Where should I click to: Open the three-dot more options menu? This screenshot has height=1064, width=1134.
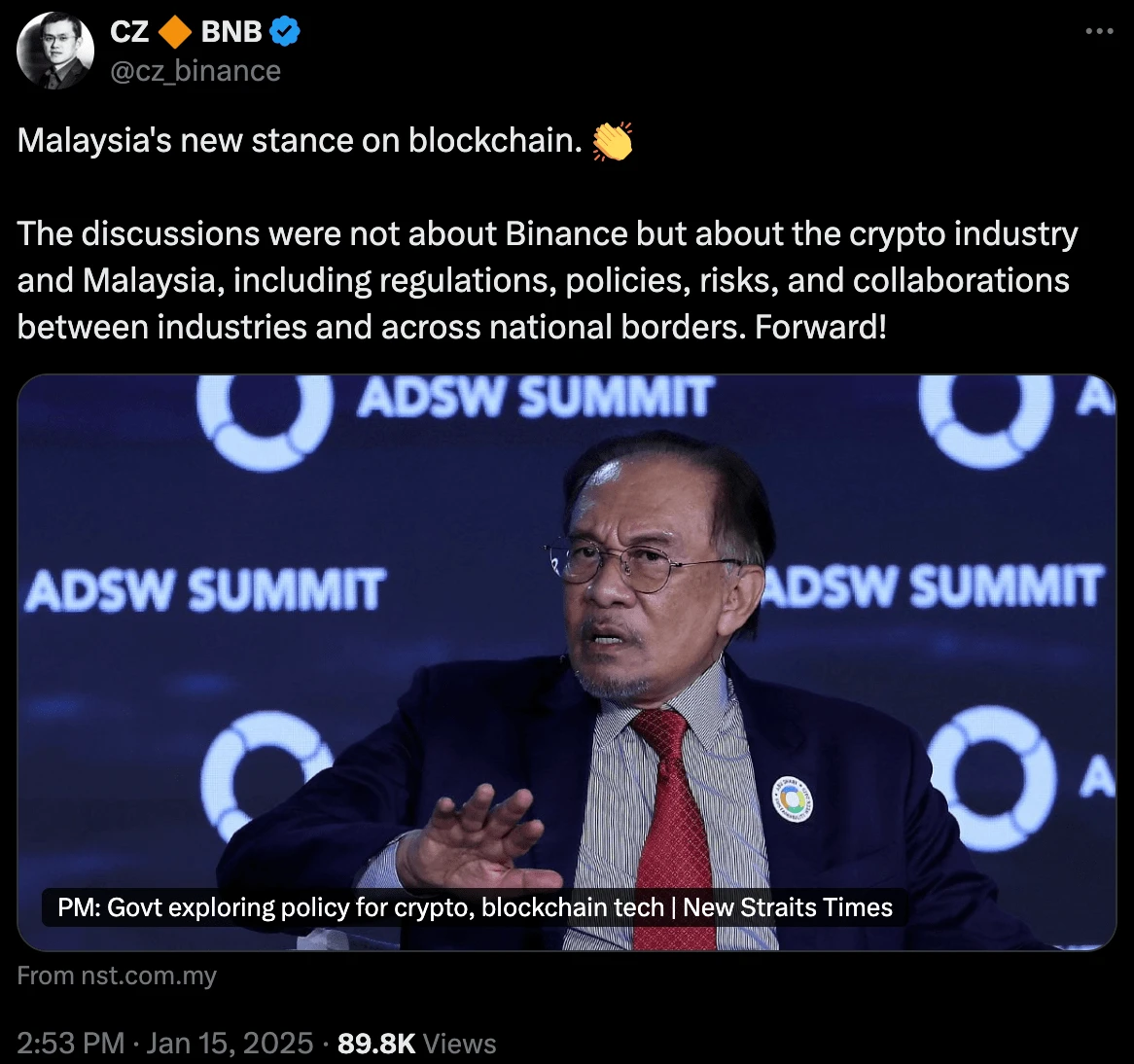pyautogui.click(x=1099, y=32)
